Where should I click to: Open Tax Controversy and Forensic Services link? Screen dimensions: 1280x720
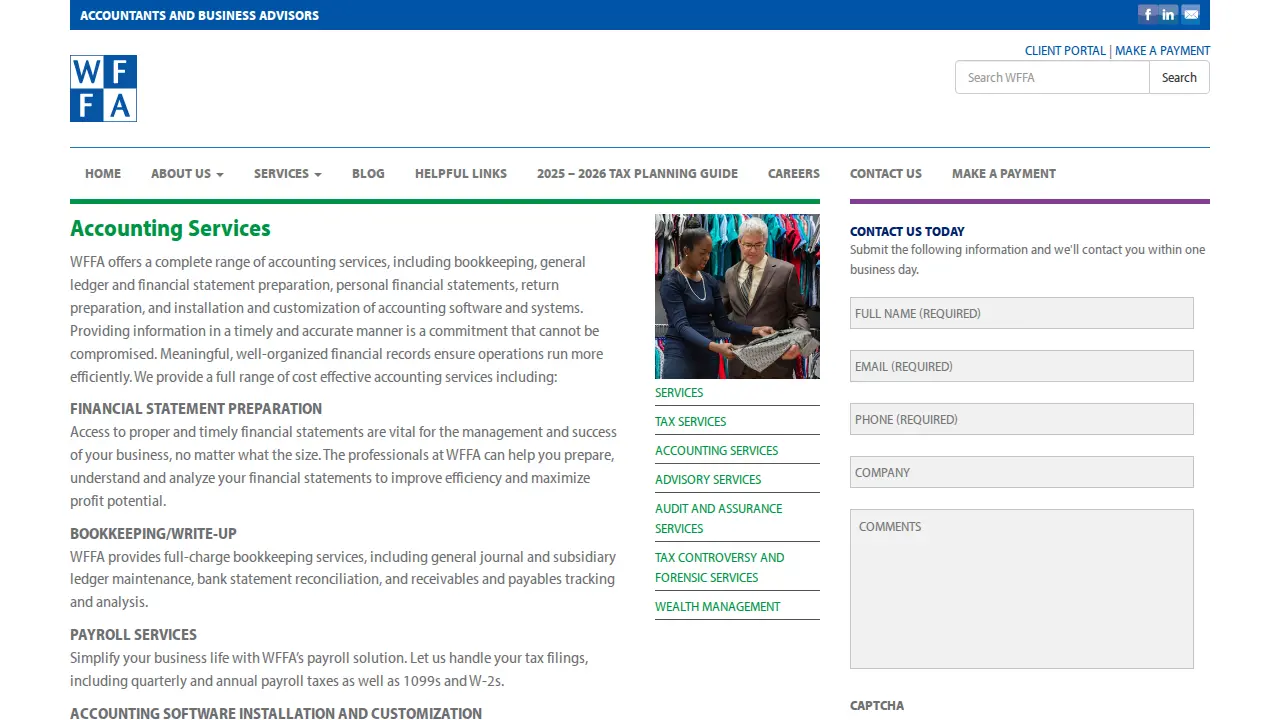coord(720,567)
